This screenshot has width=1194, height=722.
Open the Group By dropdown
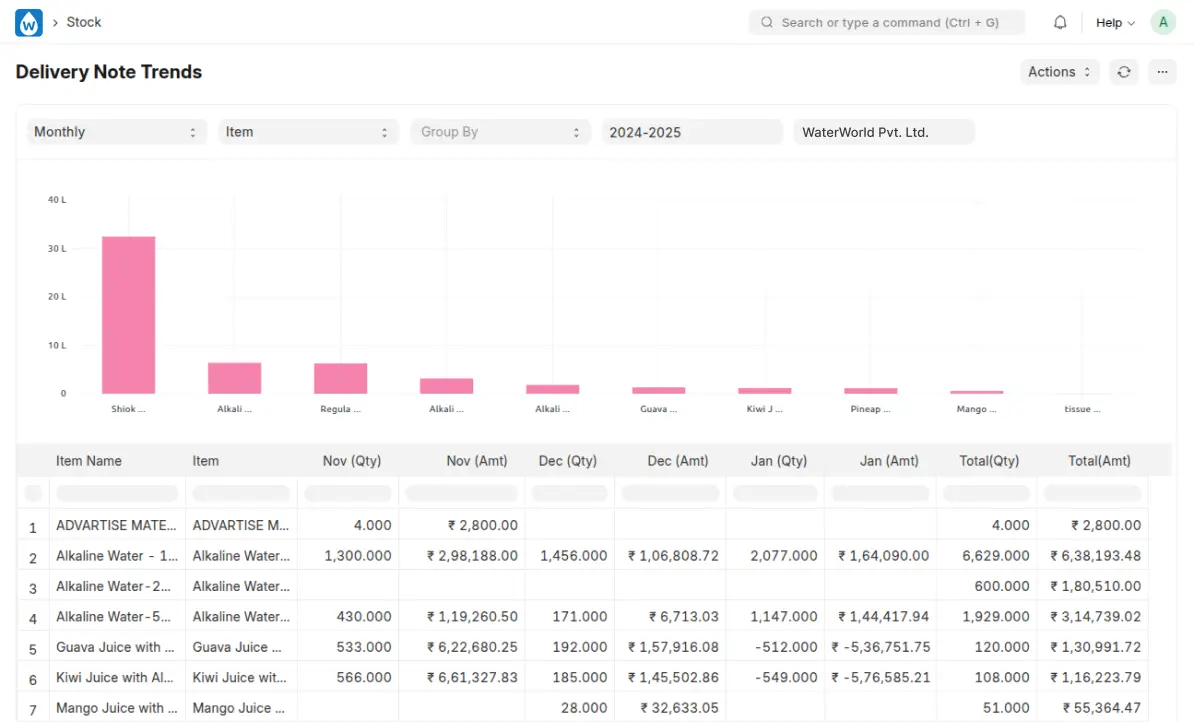coord(500,132)
